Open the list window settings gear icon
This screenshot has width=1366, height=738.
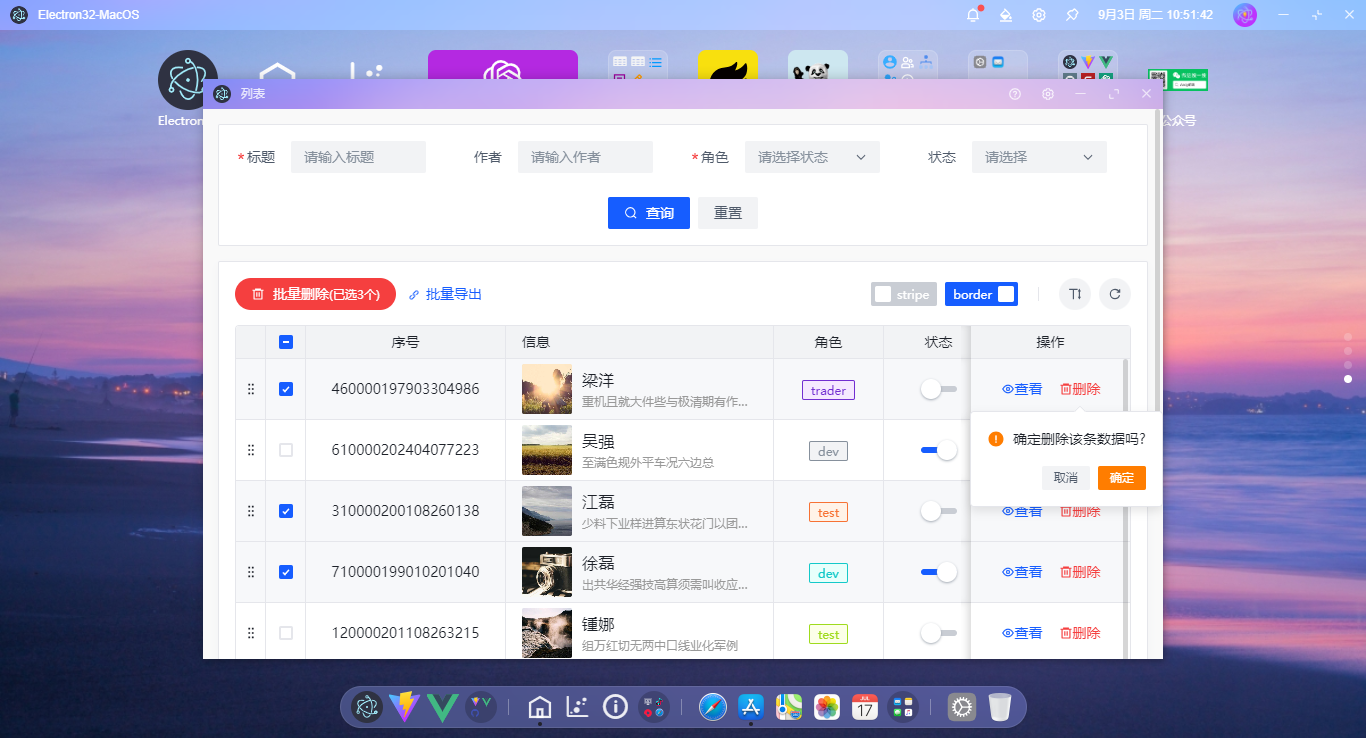[1046, 93]
